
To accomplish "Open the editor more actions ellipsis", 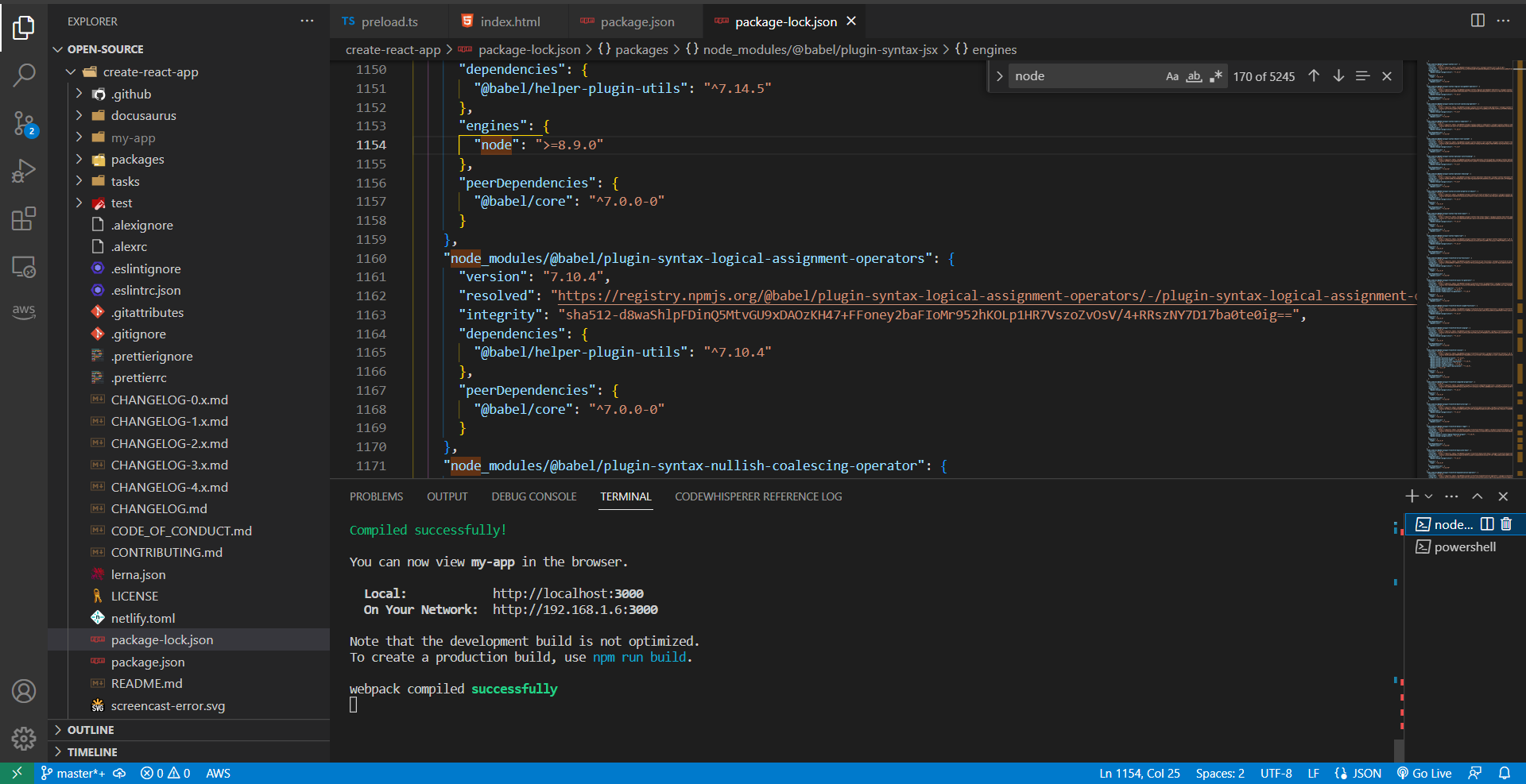I will click(1503, 21).
